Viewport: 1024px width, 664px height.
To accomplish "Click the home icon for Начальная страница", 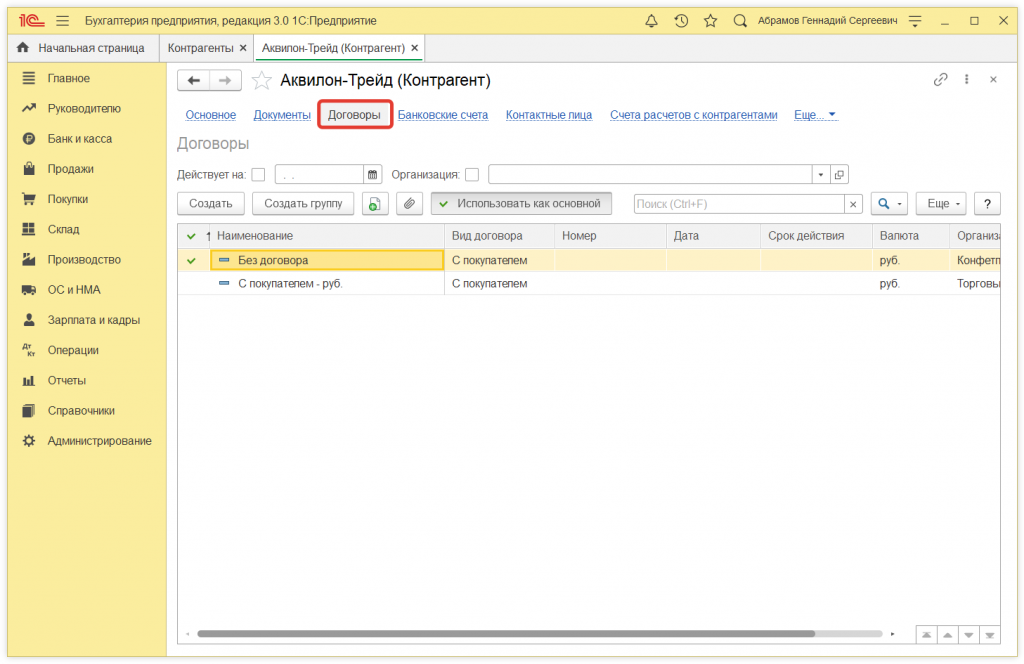I will tap(23, 47).
